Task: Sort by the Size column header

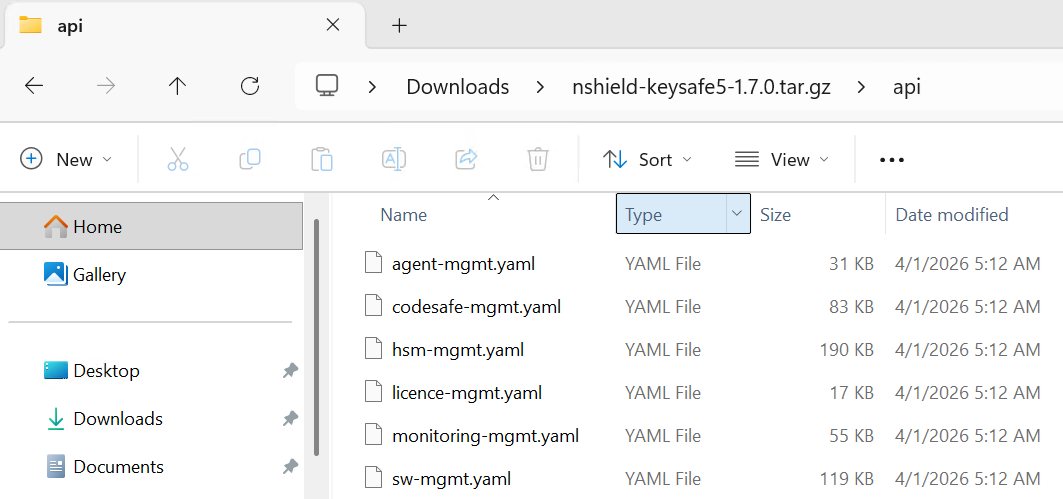Action: tap(775, 215)
